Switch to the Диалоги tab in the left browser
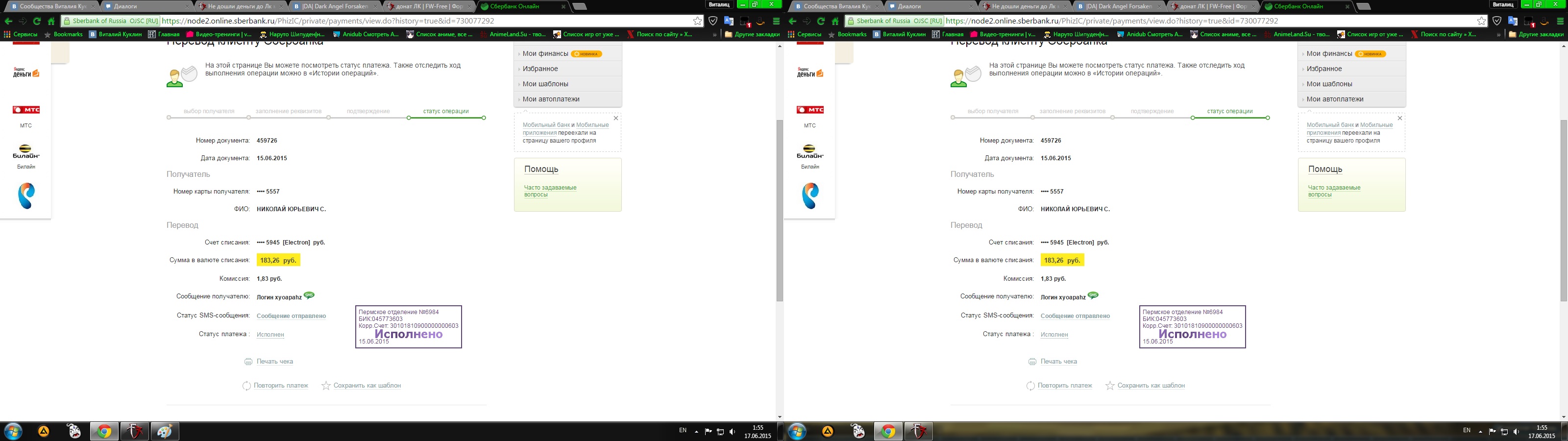The image size is (1568, 441). coord(129,6)
